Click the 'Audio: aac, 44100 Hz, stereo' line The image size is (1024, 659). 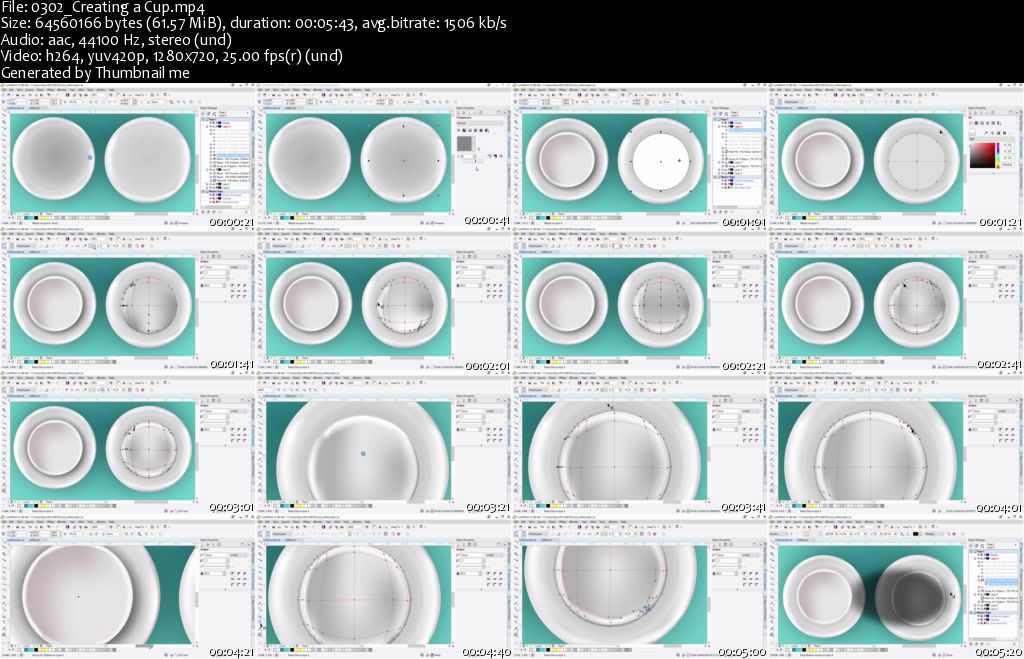tap(116, 40)
